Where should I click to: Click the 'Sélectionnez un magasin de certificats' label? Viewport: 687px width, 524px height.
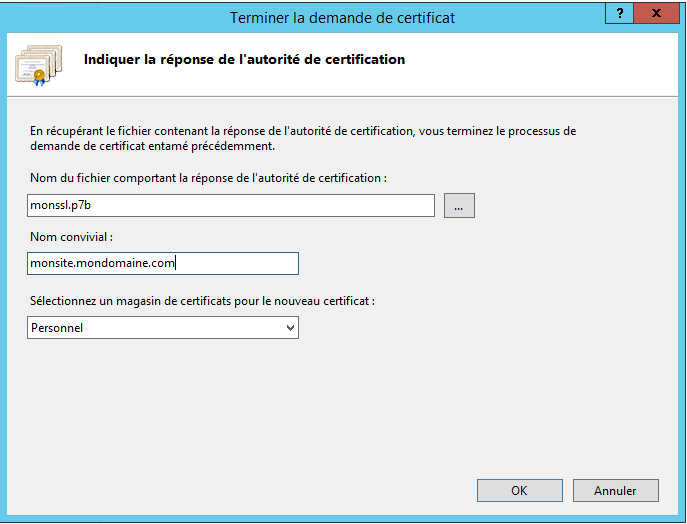[202, 301]
